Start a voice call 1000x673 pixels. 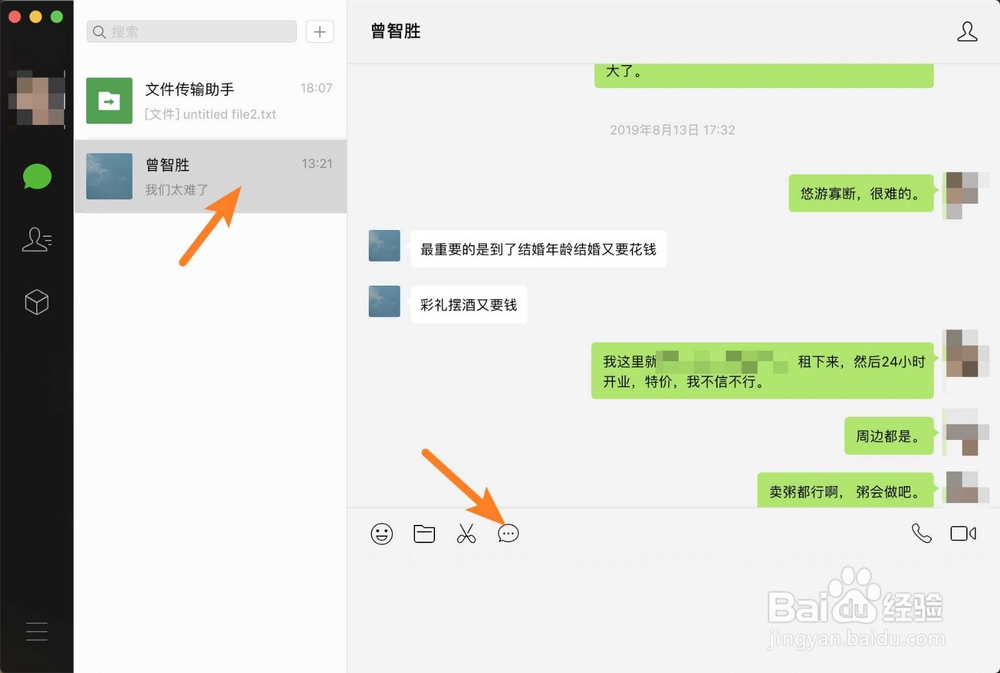[921, 533]
